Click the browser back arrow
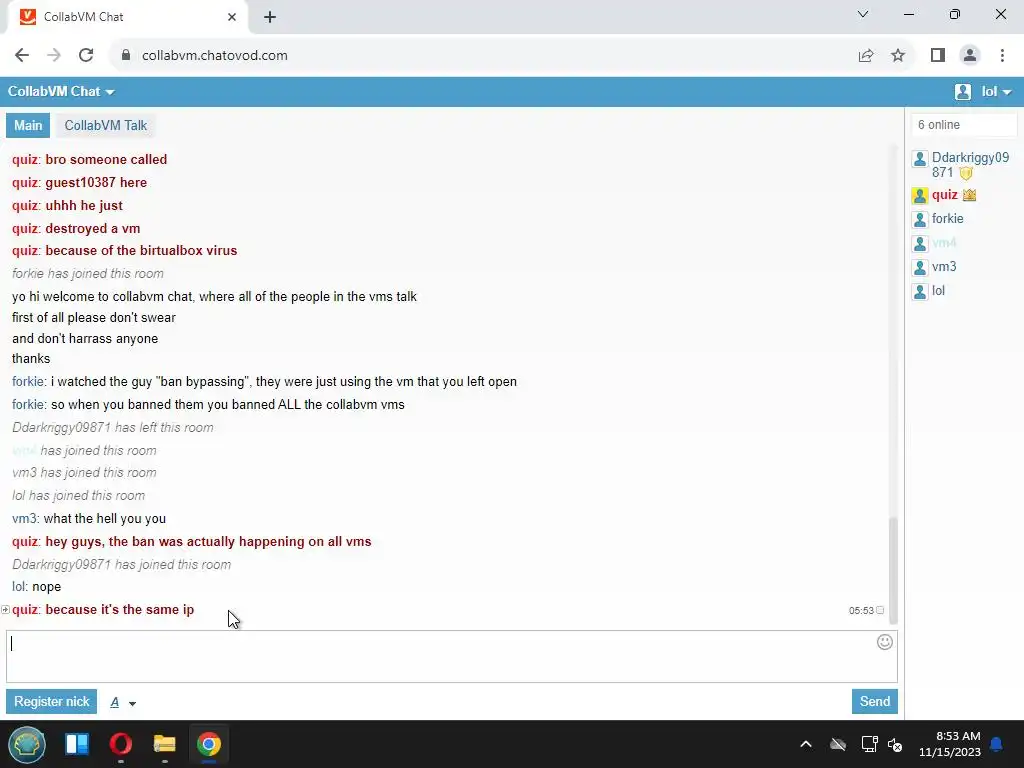This screenshot has width=1024, height=768. tap(22, 56)
